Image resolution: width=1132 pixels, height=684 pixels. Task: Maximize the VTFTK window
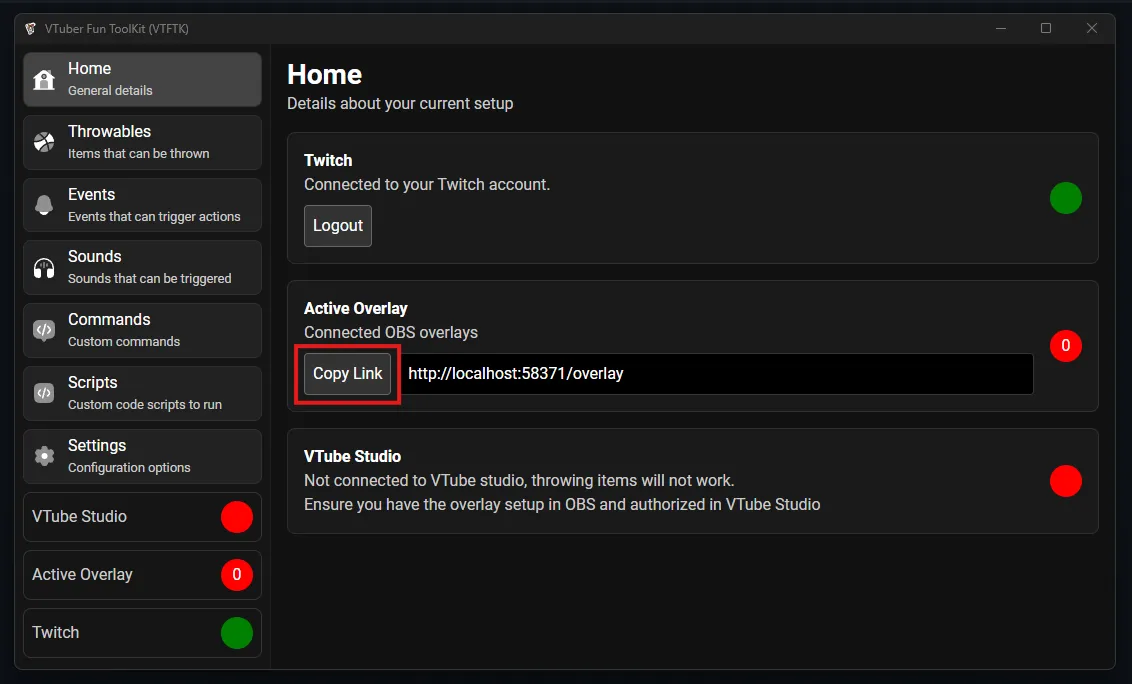(x=1046, y=28)
